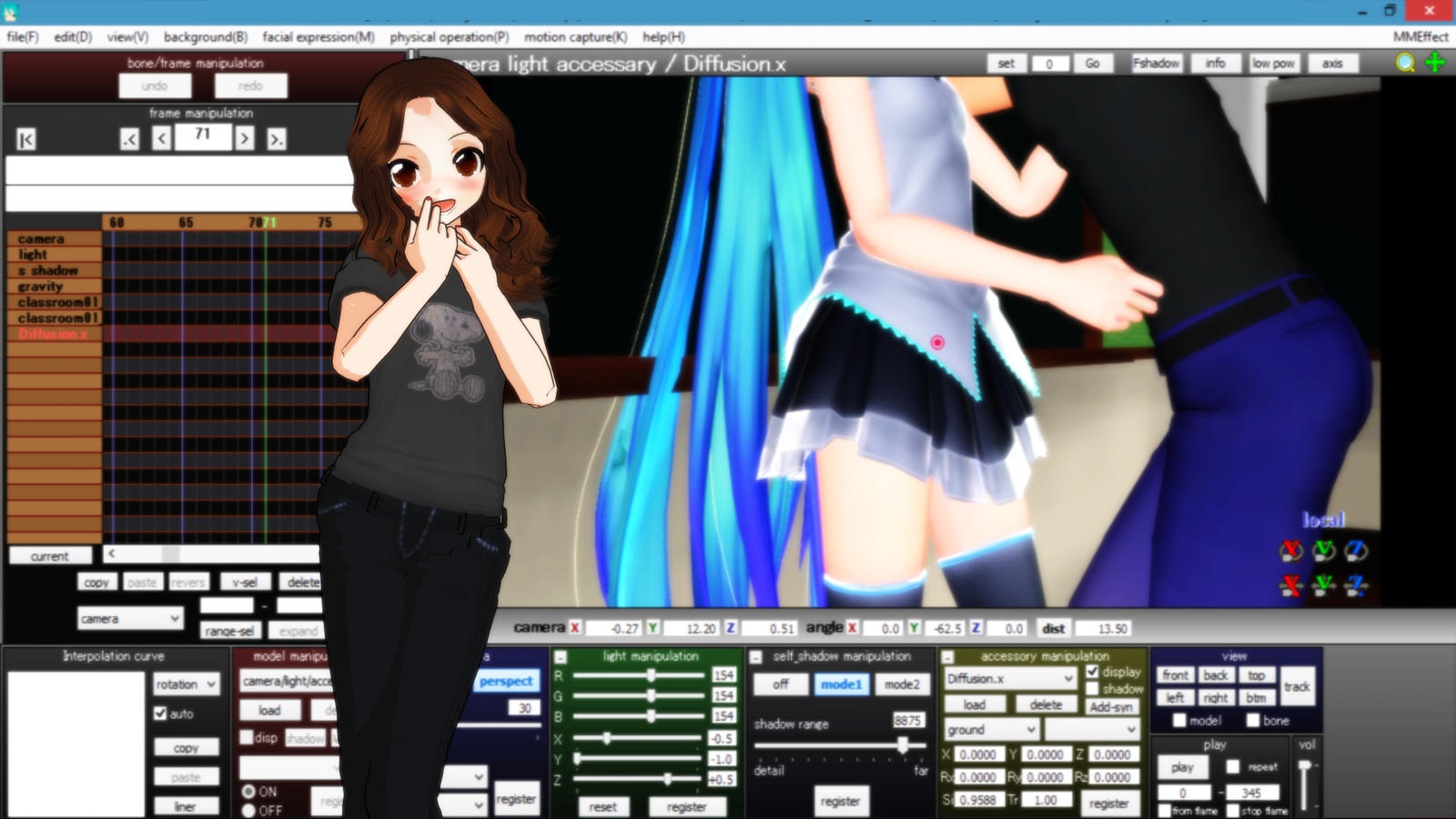This screenshot has height=819, width=1456.
Task: Collapse the light manipulation panel minus icon
Action: 561,657
